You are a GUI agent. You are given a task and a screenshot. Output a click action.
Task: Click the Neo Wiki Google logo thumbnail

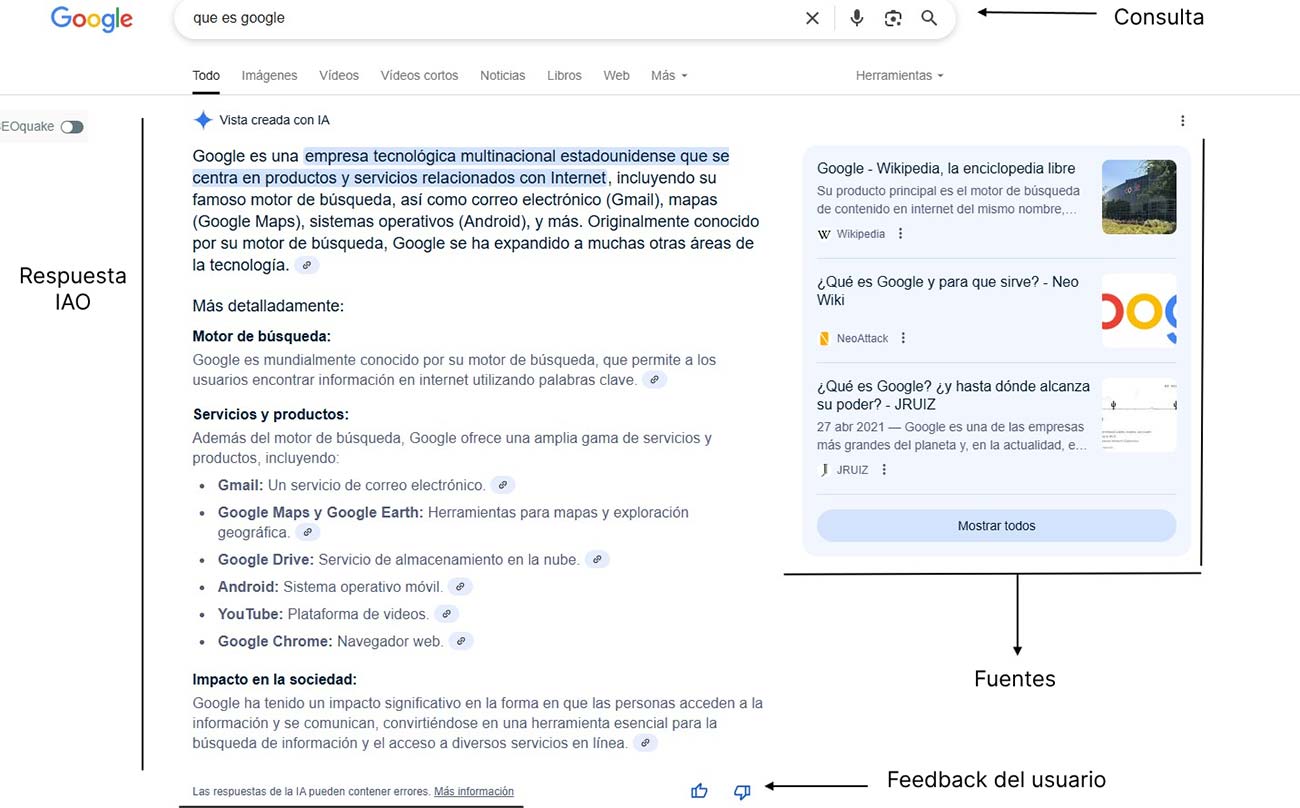[x=1138, y=311]
